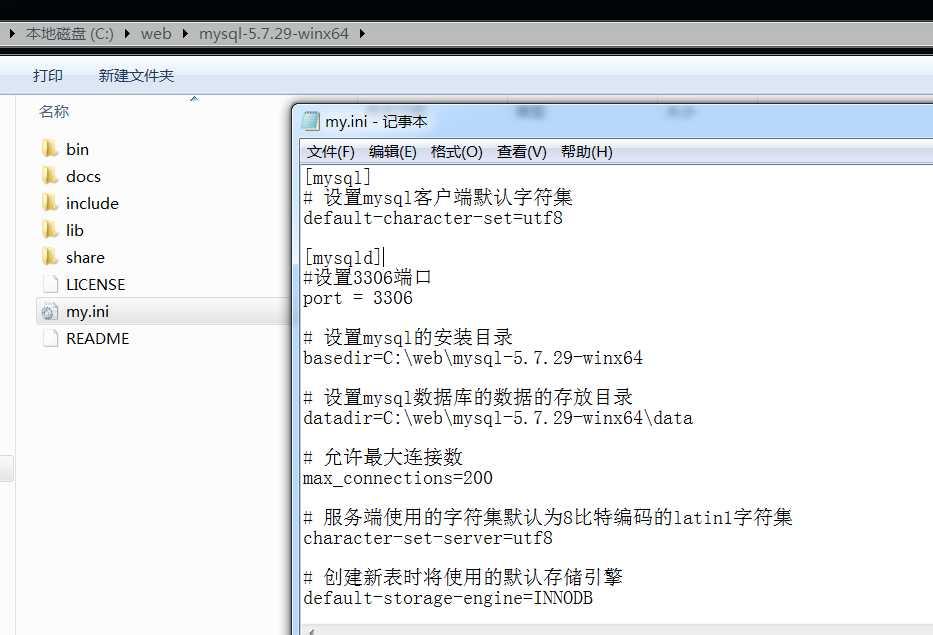The height and width of the screenshot is (635, 933).
Task: Click the 新建文件夹 button
Action: 136,76
